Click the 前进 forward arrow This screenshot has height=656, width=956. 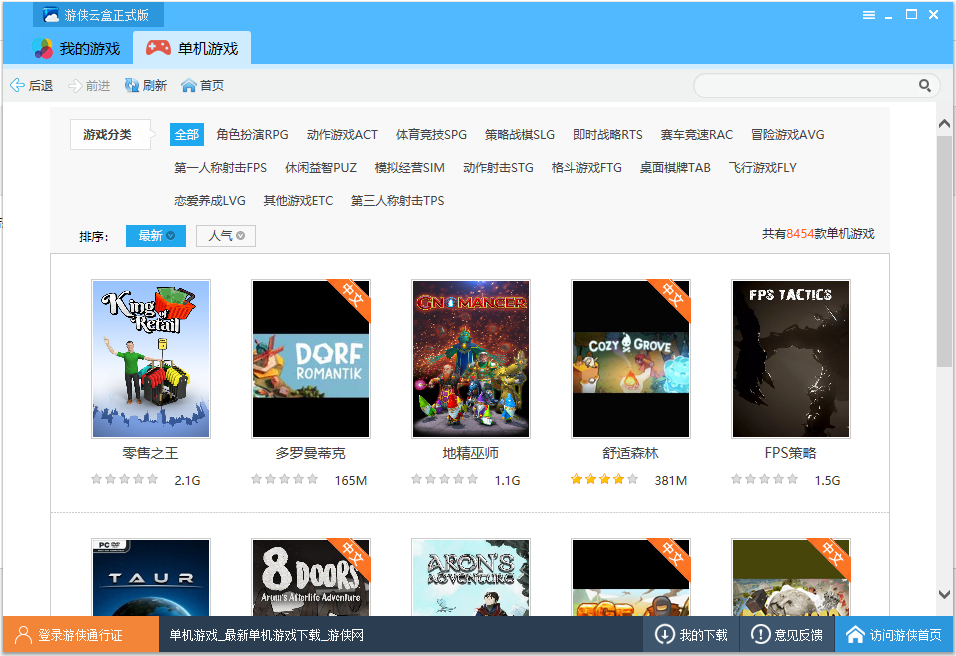[x=89, y=85]
